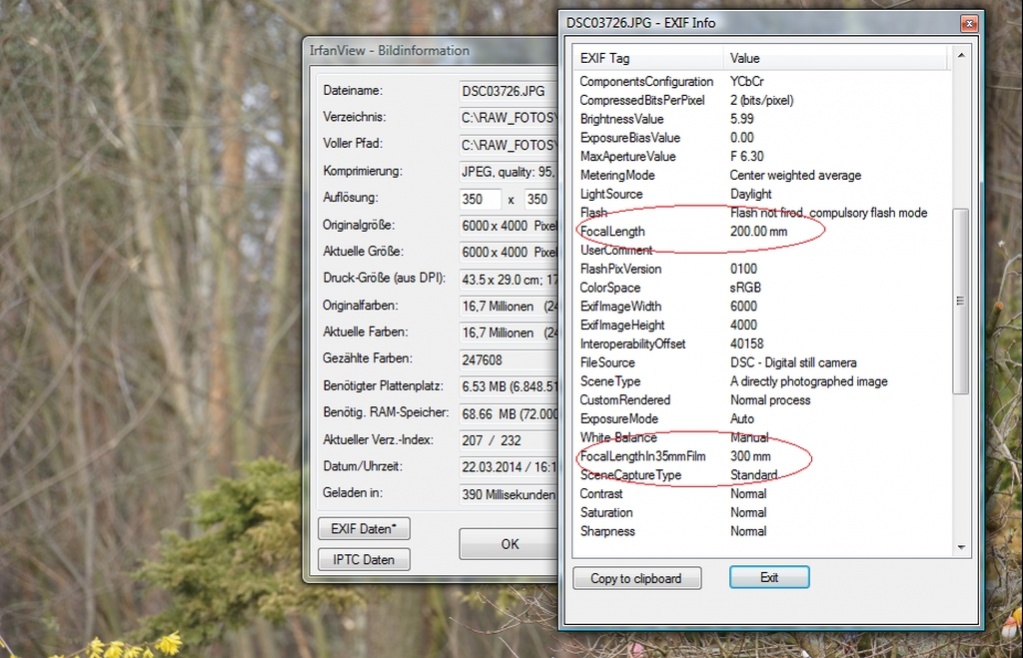The height and width of the screenshot is (658, 1023).
Task: Sort by the EXIF Tag column header
Action: coord(647,58)
